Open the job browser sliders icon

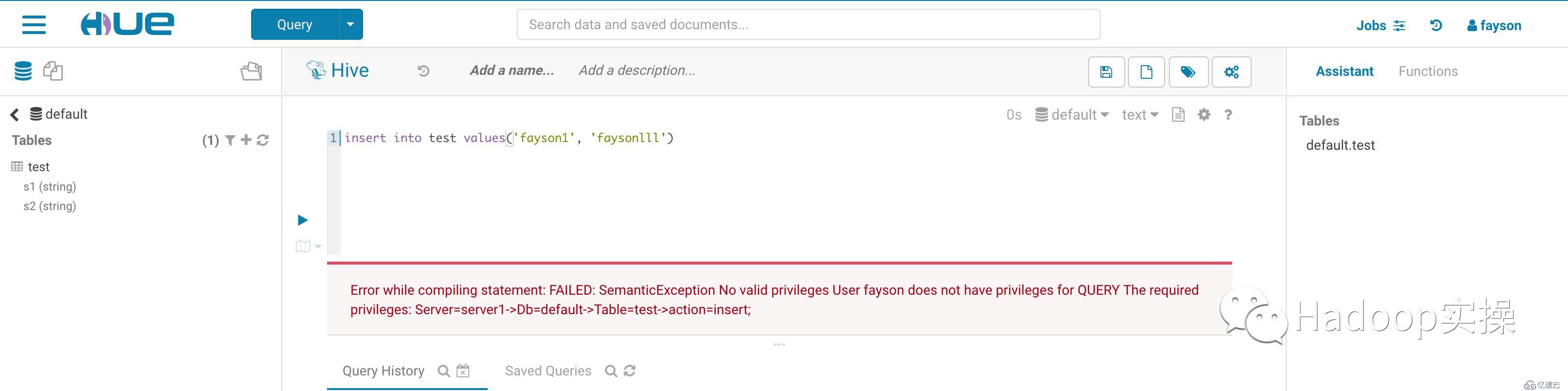1400,26
